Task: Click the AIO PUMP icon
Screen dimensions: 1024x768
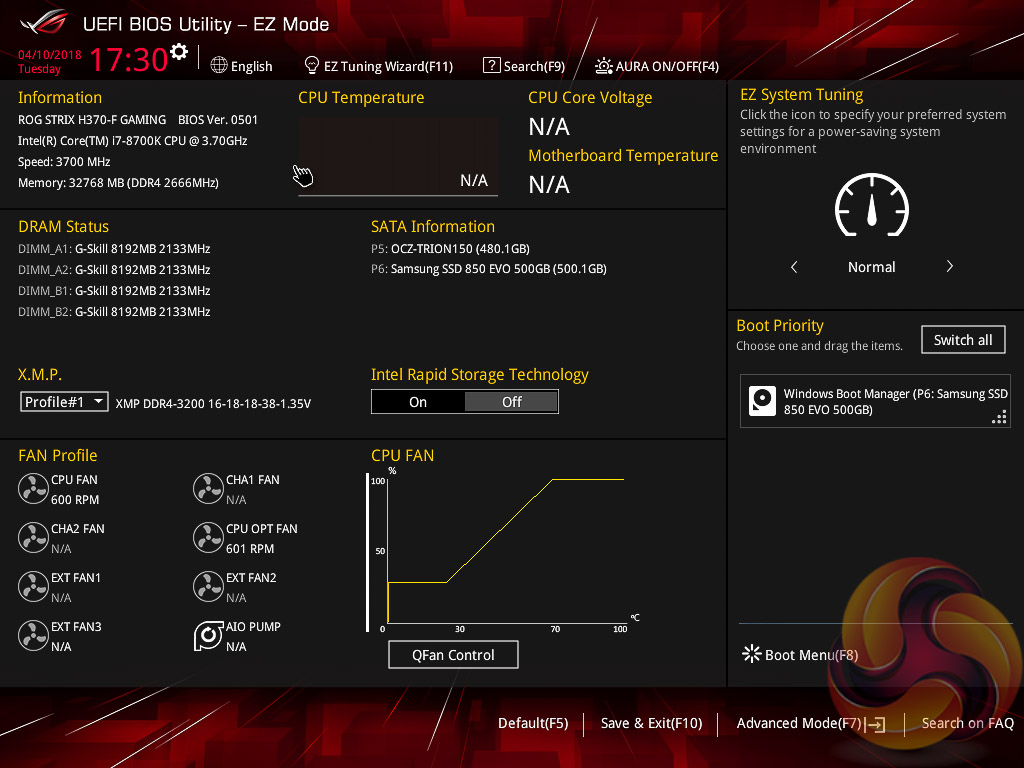Action: pyautogui.click(x=208, y=636)
